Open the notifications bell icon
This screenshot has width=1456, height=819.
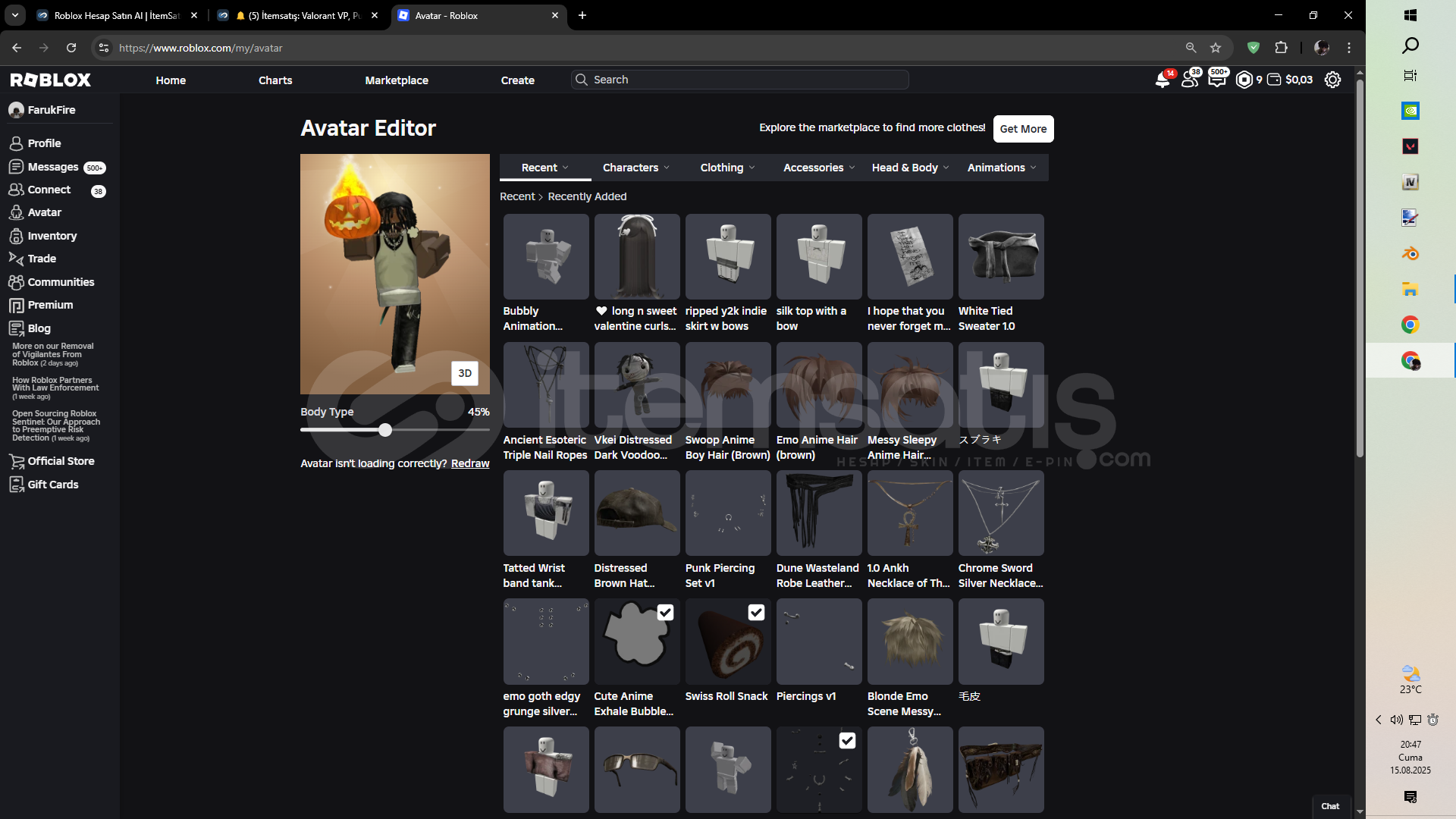1162,80
